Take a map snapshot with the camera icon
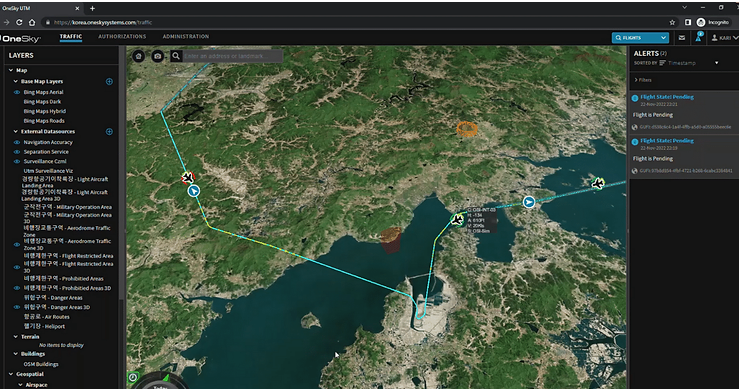740x389 pixels. 158,56
